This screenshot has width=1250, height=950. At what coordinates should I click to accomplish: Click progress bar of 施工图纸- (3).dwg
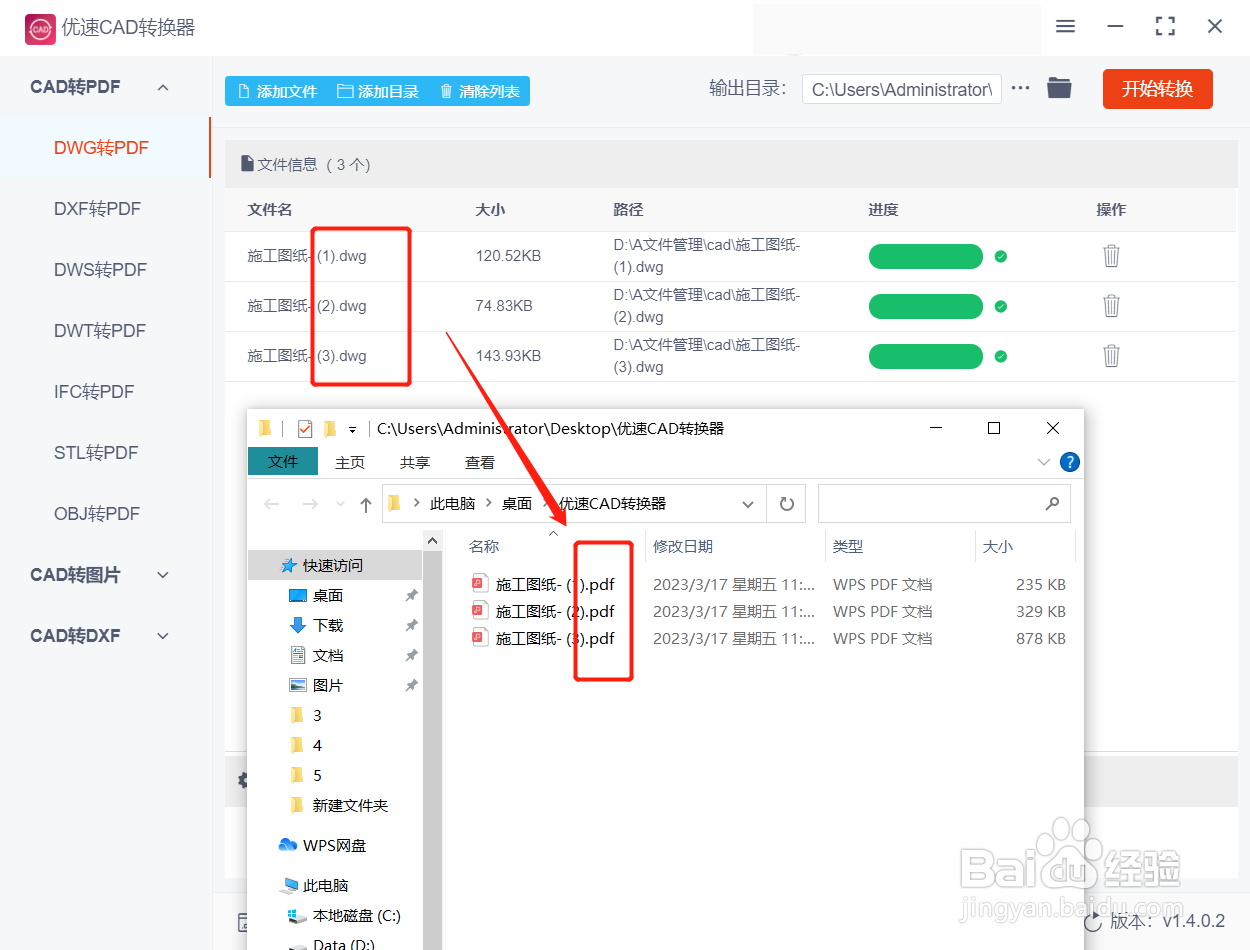click(926, 357)
